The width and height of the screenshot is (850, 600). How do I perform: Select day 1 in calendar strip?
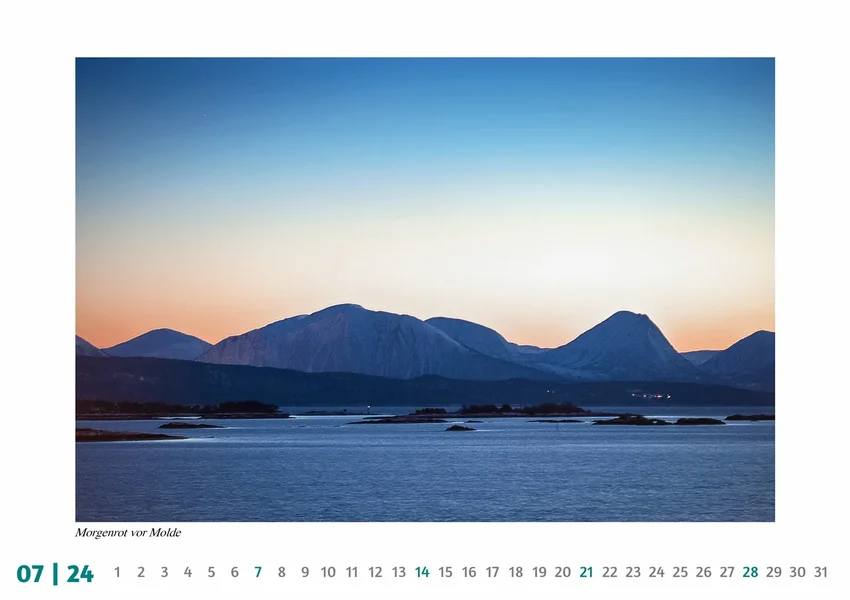(117, 572)
